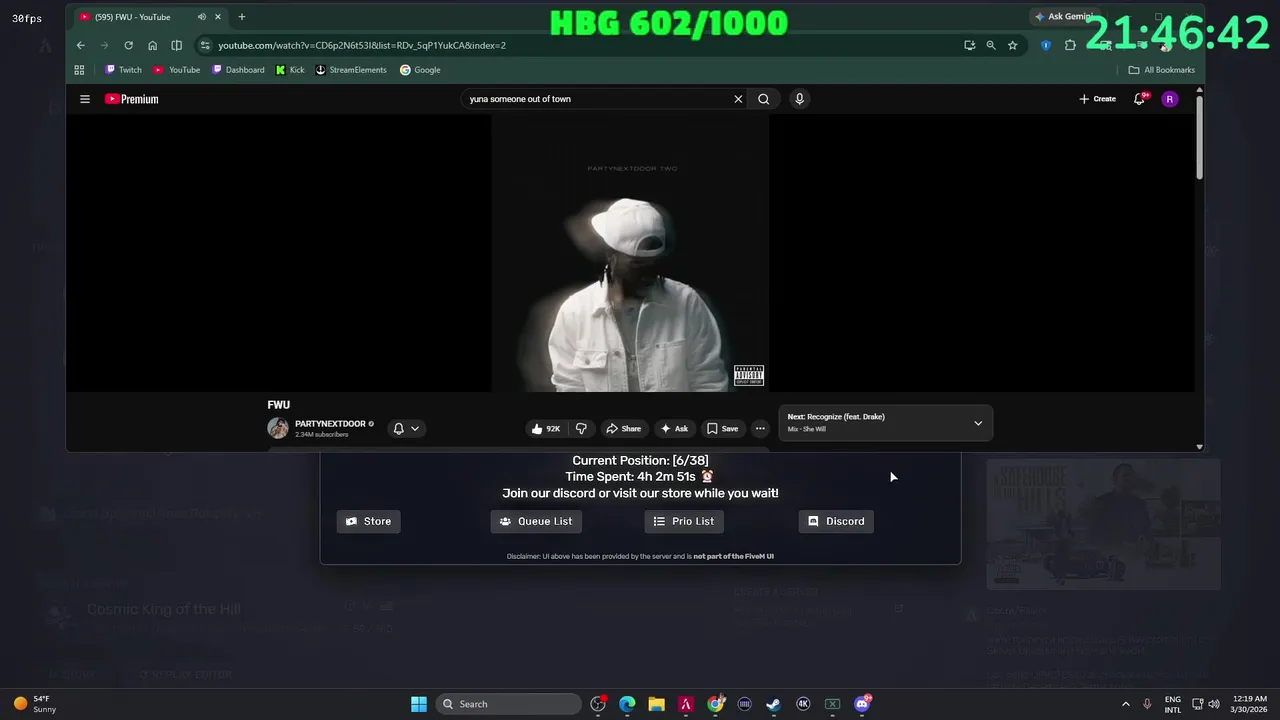Viewport: 1280px width, 720px height.
Task: Start voice search with the microphone
Action: [x=799, y=99]
